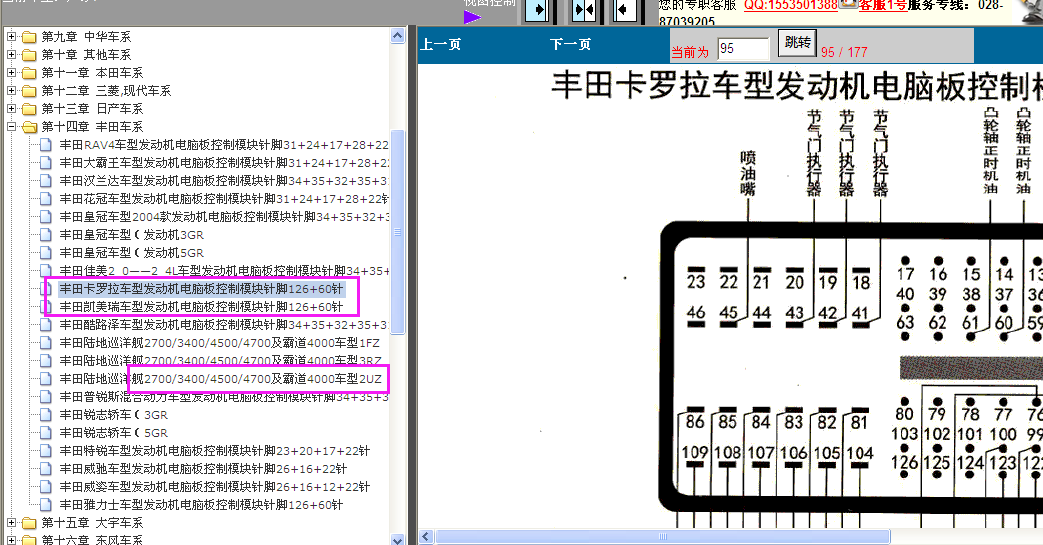Expand the 第十二章 三菱,现代车系 chapter

11,91
